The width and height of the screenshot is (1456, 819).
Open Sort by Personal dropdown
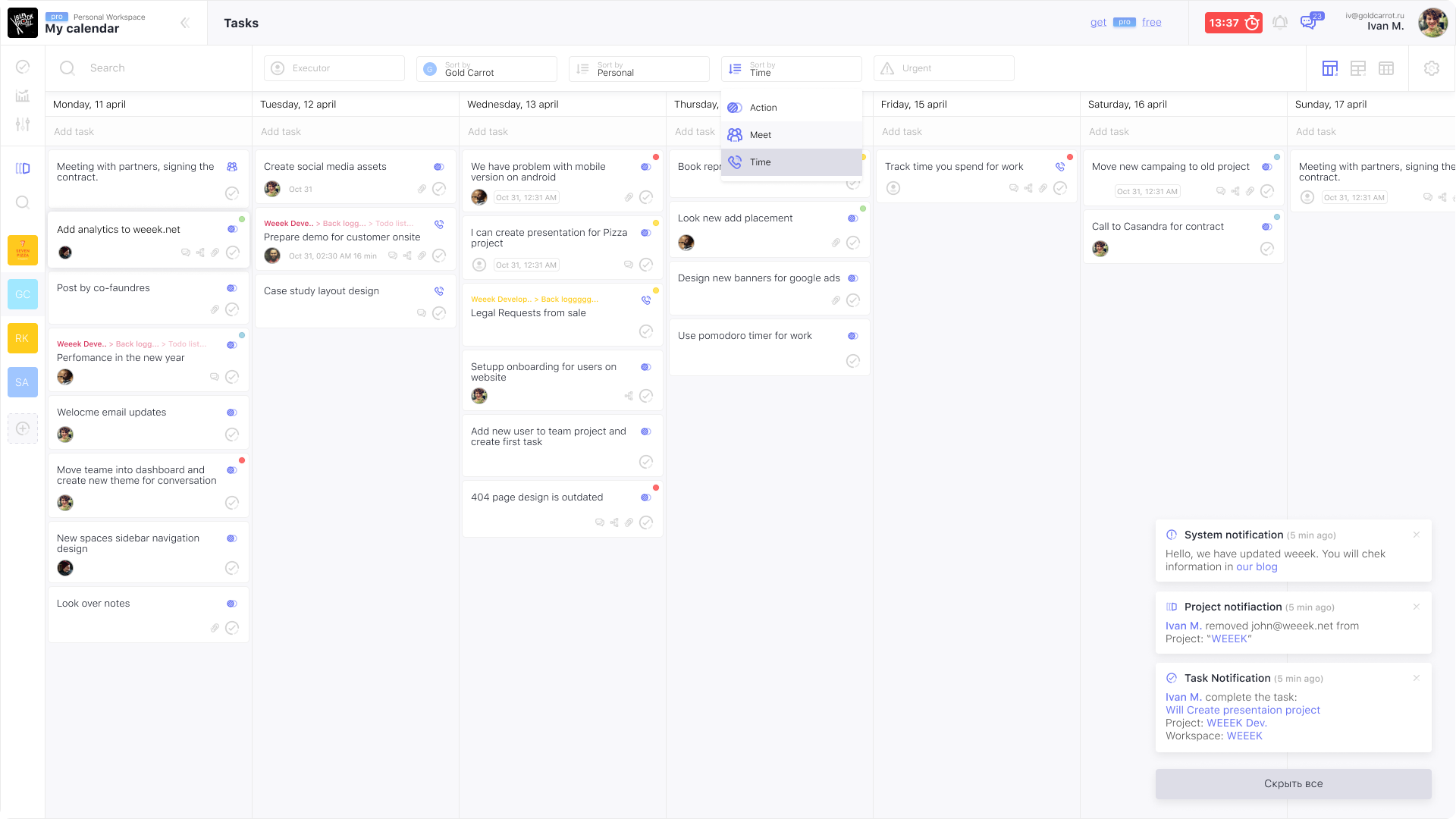(x=639, y=68)
